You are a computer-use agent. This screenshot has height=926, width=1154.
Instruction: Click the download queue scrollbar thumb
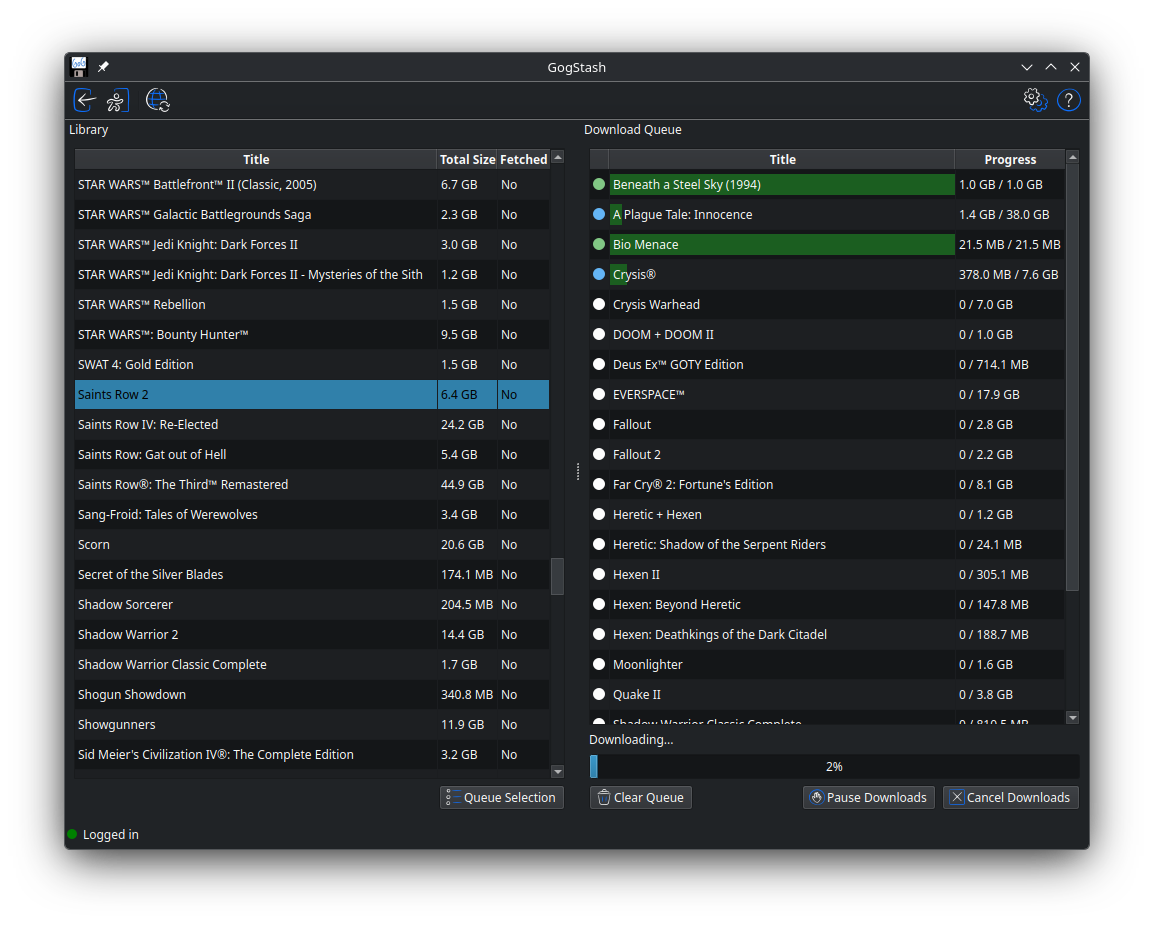pos(1072,376)
